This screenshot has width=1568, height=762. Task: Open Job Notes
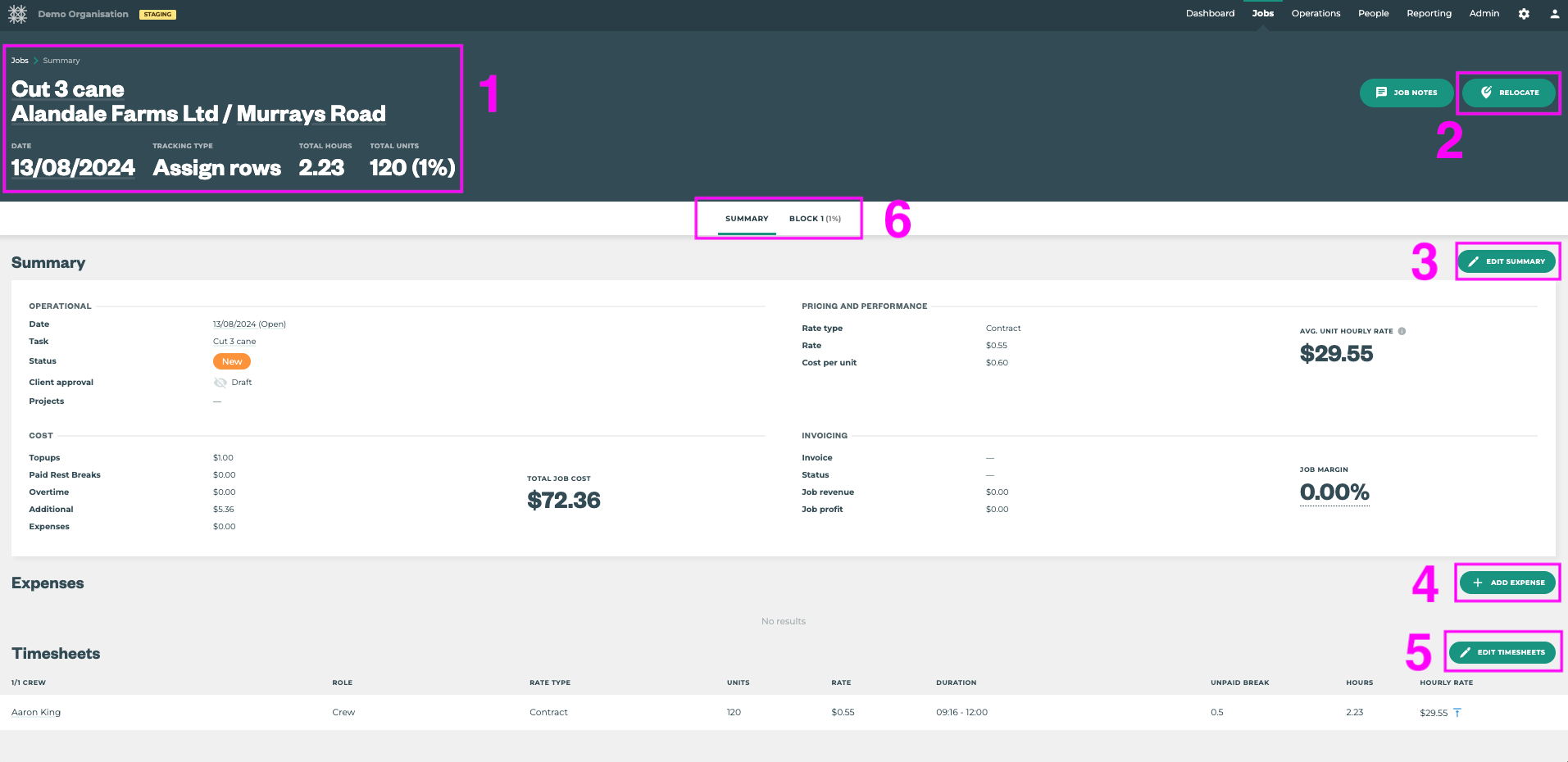tap(1406, 93)
